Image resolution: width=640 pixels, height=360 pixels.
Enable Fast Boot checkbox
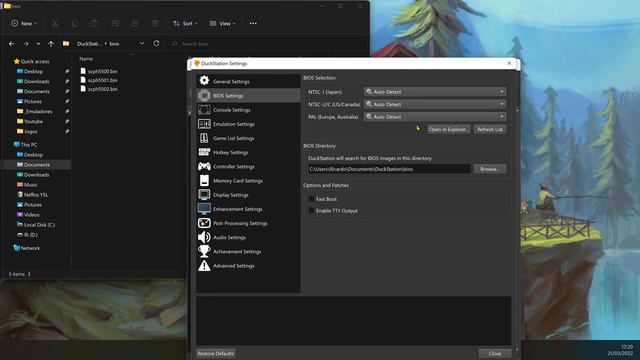311,199
